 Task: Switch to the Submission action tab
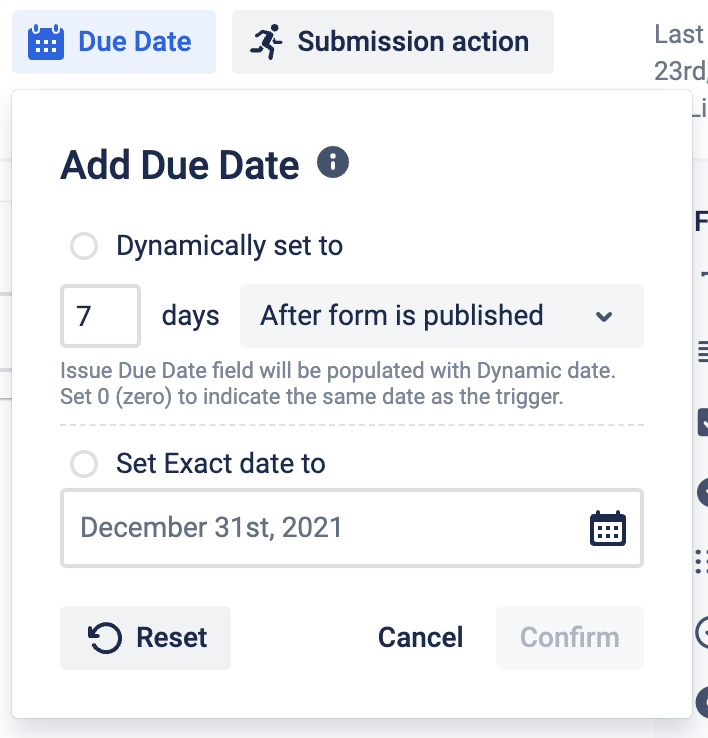click(393, 42)
